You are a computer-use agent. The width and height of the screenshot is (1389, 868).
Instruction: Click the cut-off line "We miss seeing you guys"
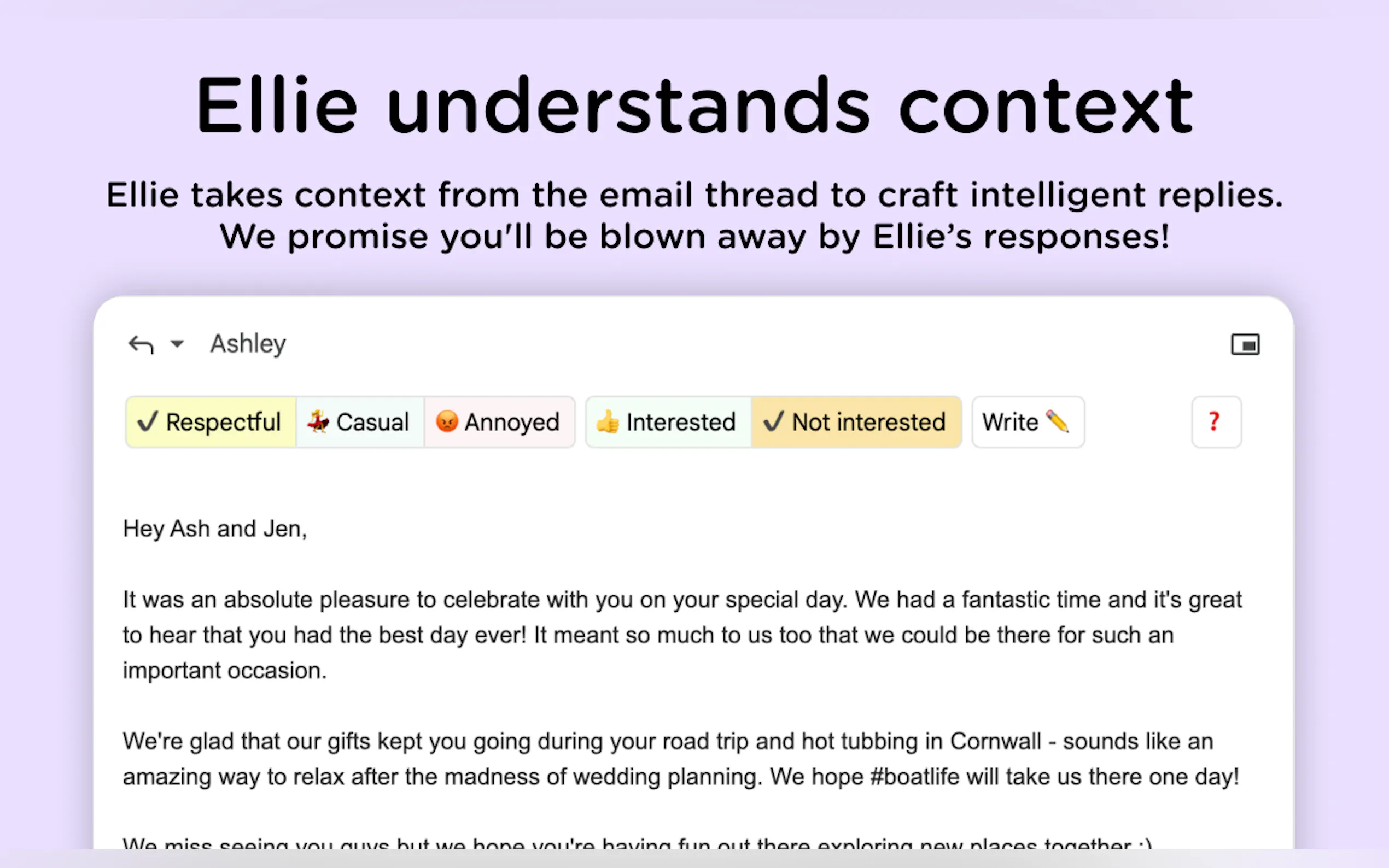tap(638, 843)
